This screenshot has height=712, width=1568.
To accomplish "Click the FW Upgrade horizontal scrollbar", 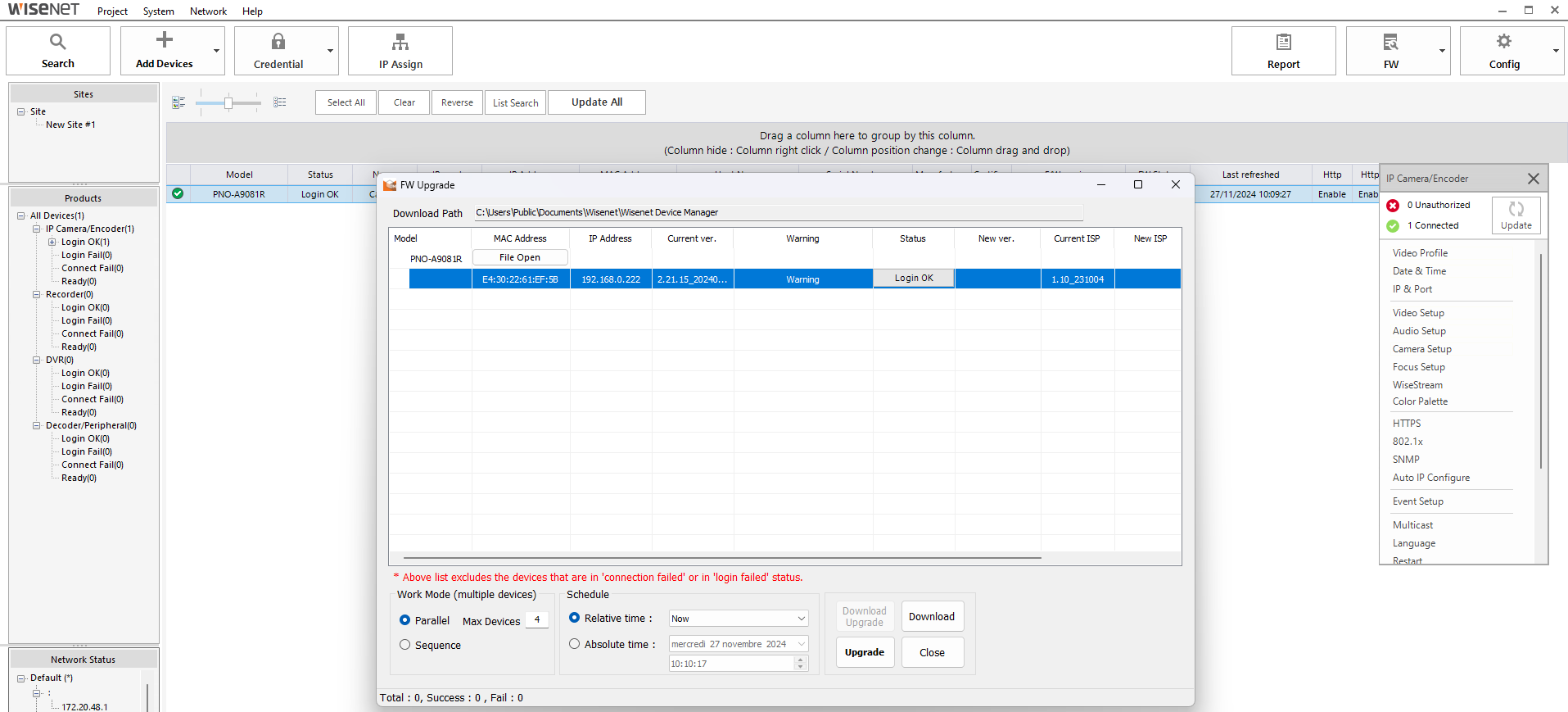I will 721,558.
